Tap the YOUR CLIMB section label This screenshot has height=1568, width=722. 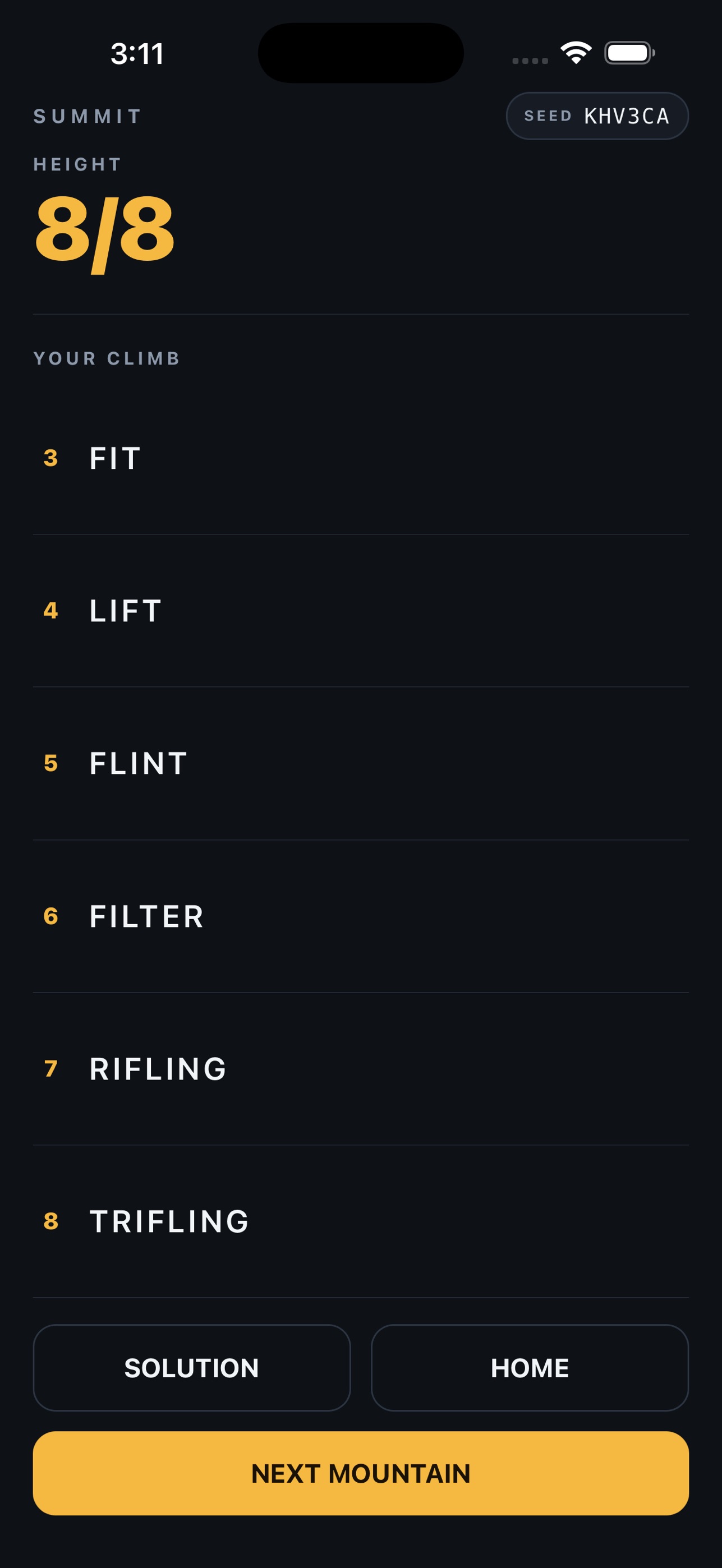click(x=107, y=358)
